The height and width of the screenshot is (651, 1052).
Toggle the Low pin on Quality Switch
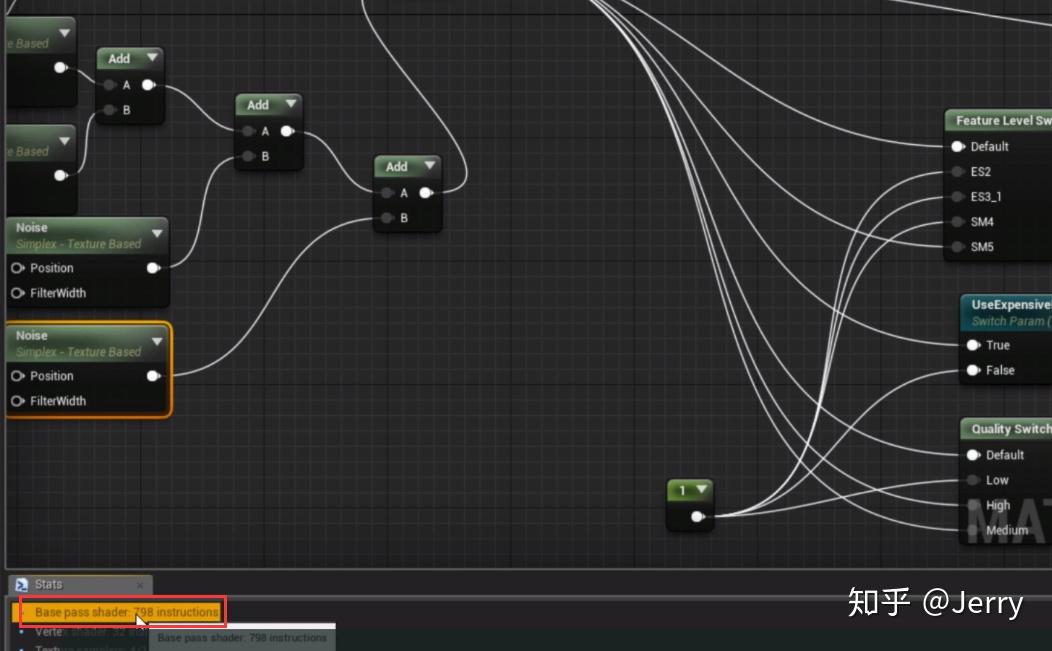click(972, 480)
